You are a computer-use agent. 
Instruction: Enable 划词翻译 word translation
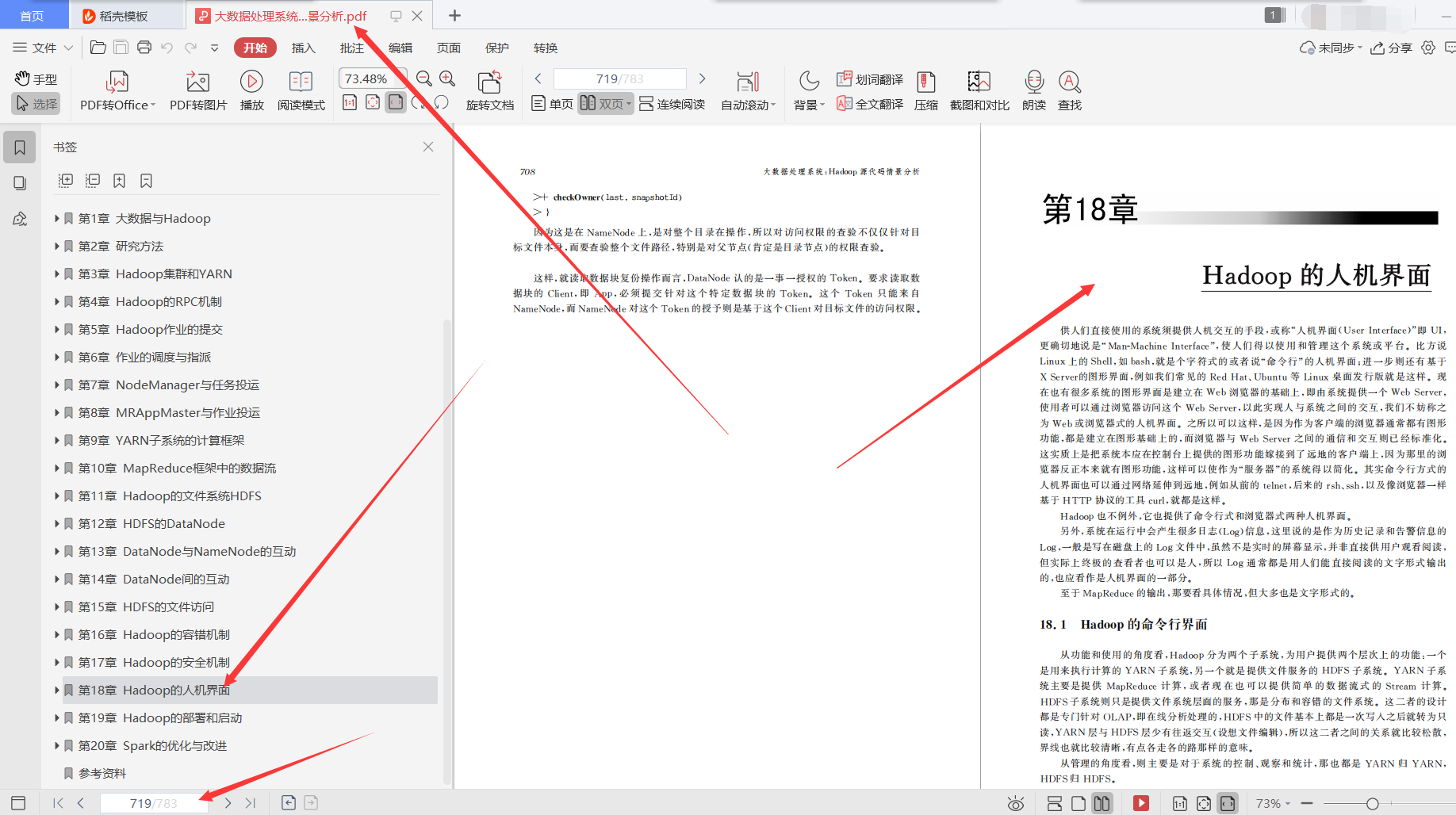click(x=870, y=79)
